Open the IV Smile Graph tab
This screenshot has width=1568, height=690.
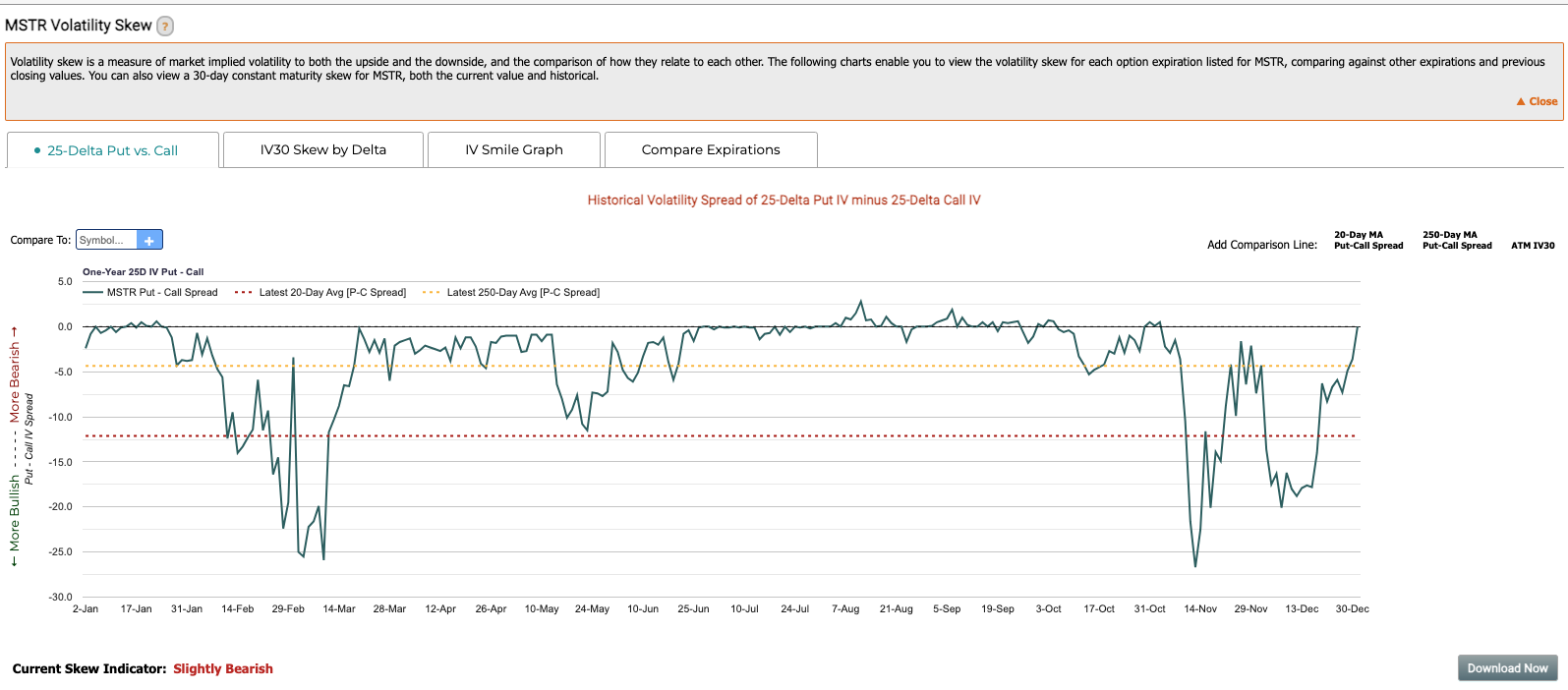tap(514, 150)
